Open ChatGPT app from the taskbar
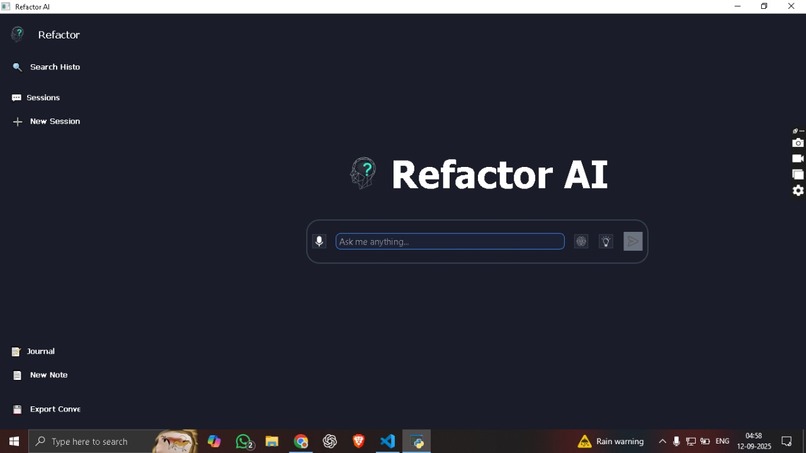Viewport: 806px width, 453px height. click(329, 441)
